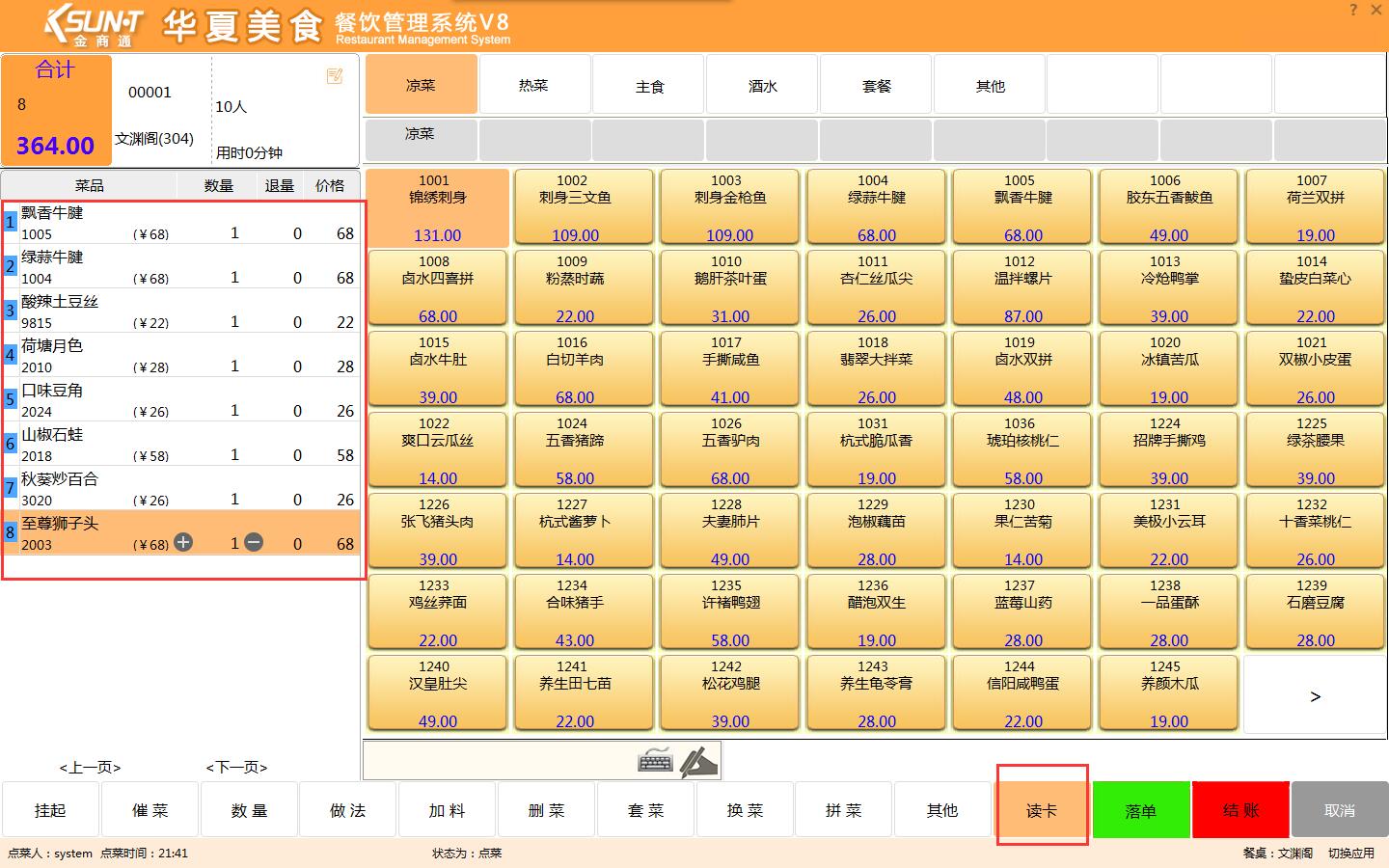Viewport: 1389px width, 868px height.
Task: Click 切换应用 in status bar
Action: click(1350, 853)
